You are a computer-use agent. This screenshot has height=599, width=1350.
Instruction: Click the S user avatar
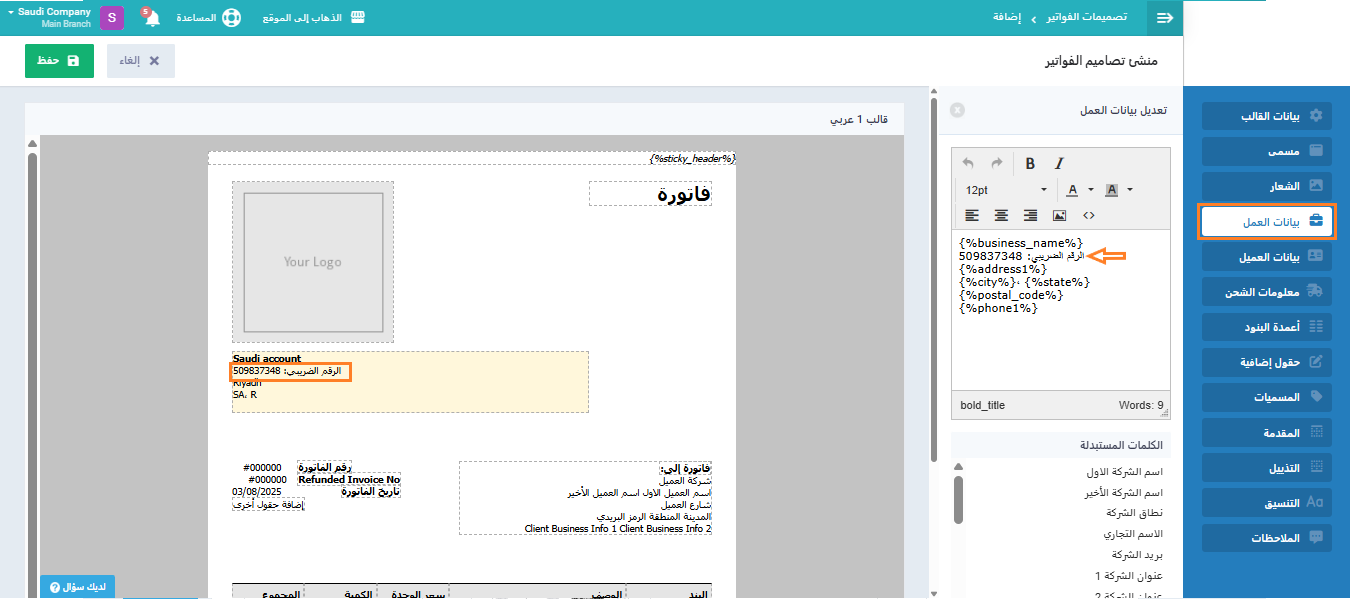click(112, 18)
